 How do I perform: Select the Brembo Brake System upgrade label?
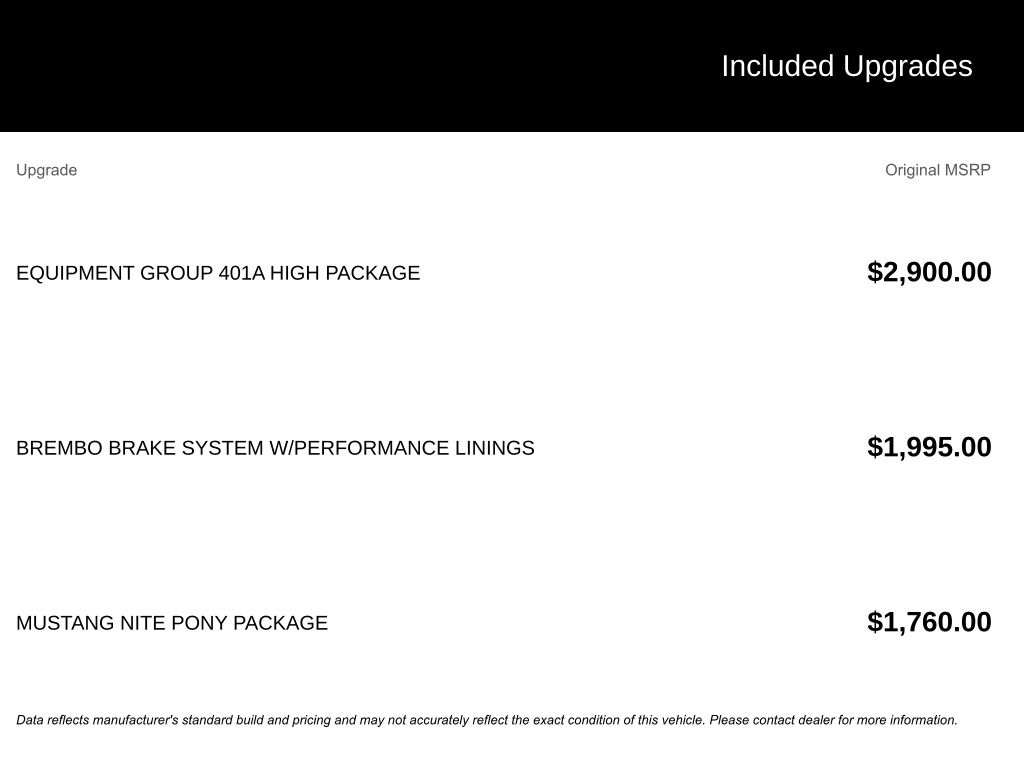pyautogui.click(x=275, y=448)
